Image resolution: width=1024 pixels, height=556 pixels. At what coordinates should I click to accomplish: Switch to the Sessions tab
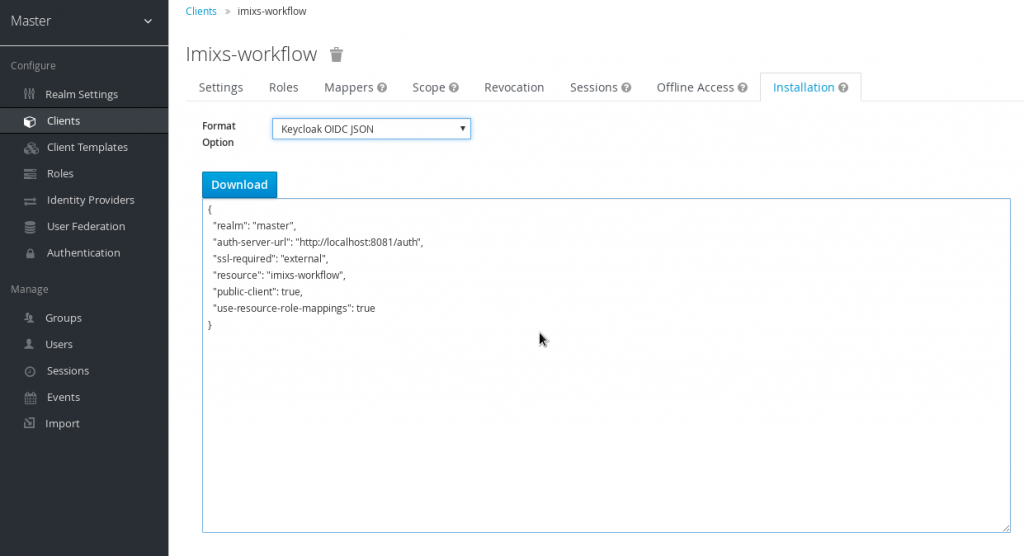point(593,88)
